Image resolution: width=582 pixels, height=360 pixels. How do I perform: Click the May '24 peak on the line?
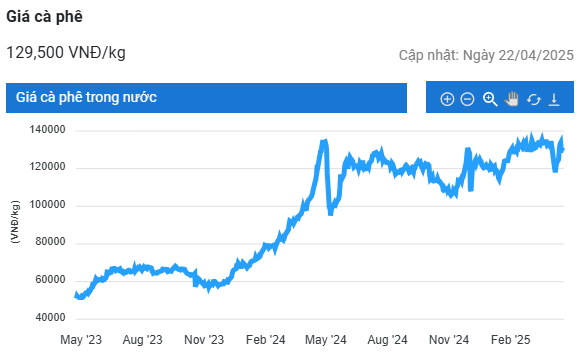click(324, 142)
